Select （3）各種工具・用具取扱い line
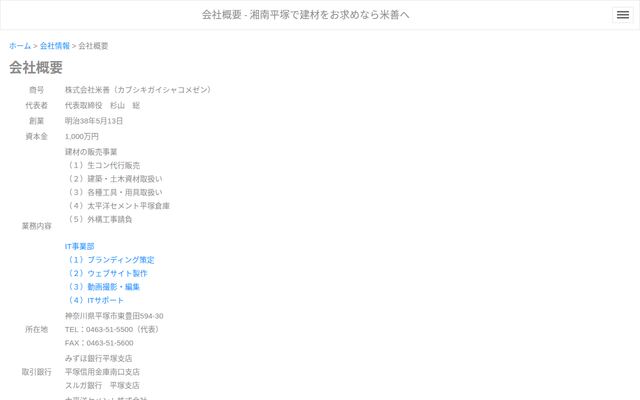The height and width of the screenshot is (400, 640). pyautogui.click(x=114, y=192)
